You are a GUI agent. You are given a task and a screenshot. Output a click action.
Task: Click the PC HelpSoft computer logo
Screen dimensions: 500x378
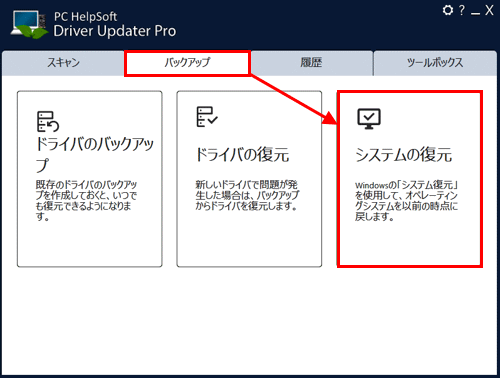point(29,24)
